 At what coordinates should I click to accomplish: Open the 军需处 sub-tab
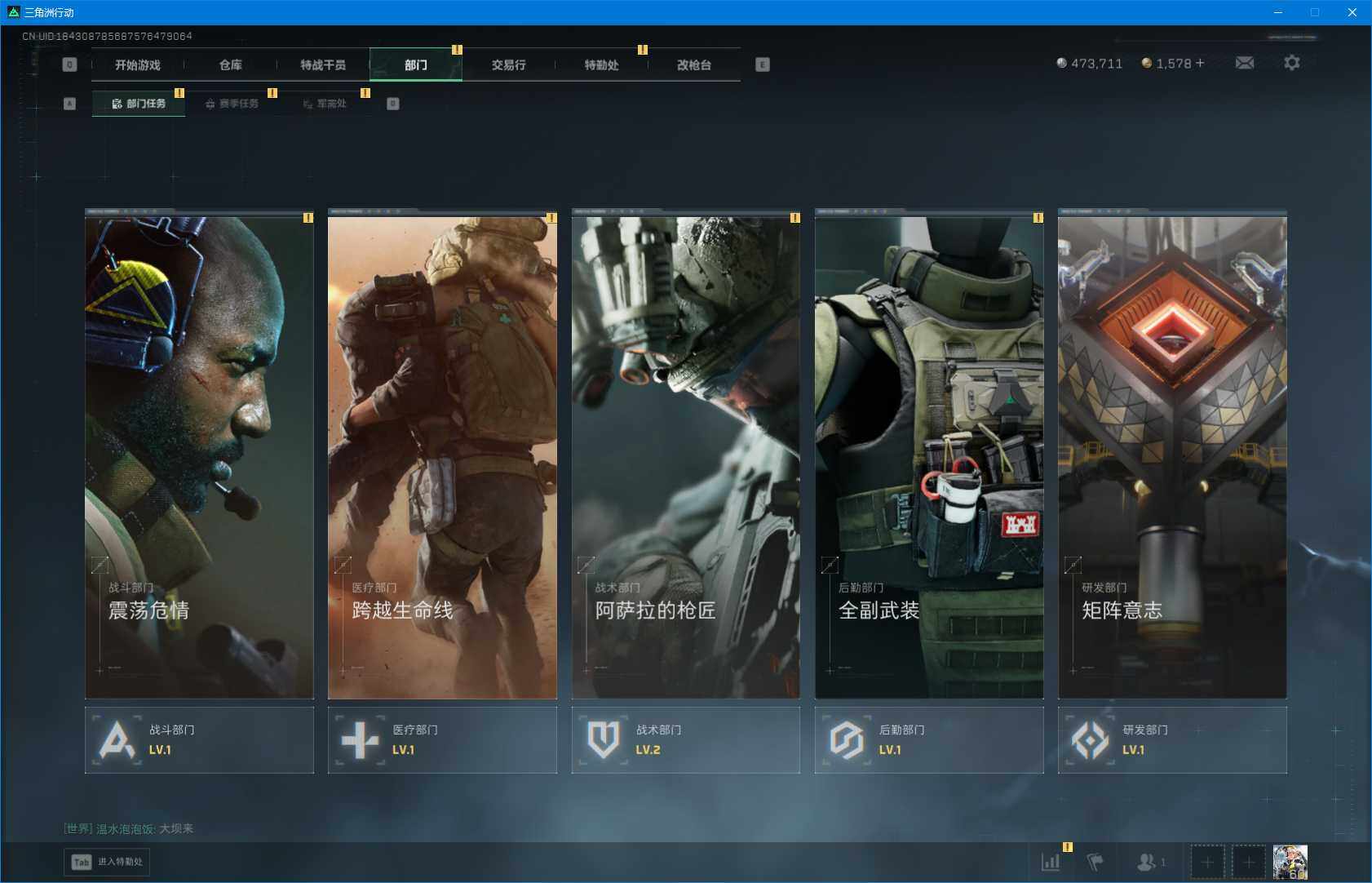(325, 104)
